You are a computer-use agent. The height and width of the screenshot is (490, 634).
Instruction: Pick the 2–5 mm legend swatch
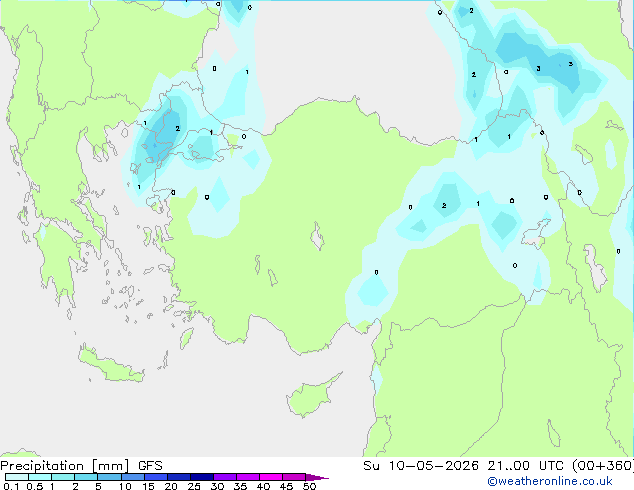(86, 477)
